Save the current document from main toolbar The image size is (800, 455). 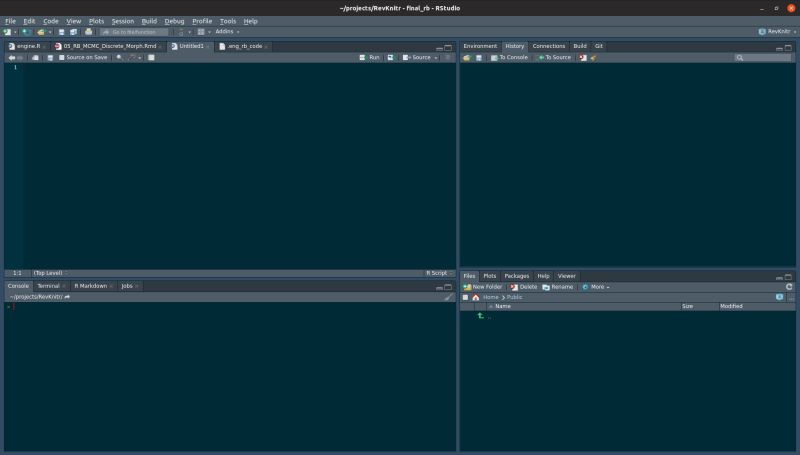coord(61,32)
